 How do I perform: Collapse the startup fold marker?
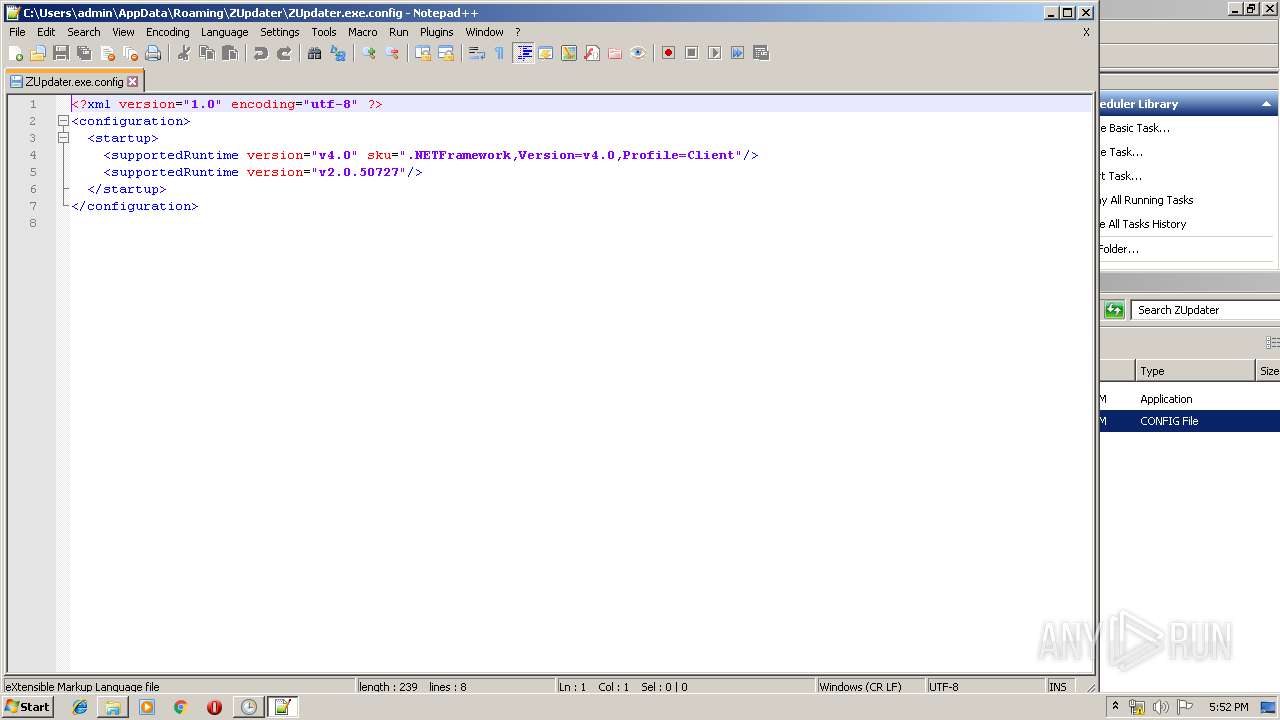(x=63, y=138)
